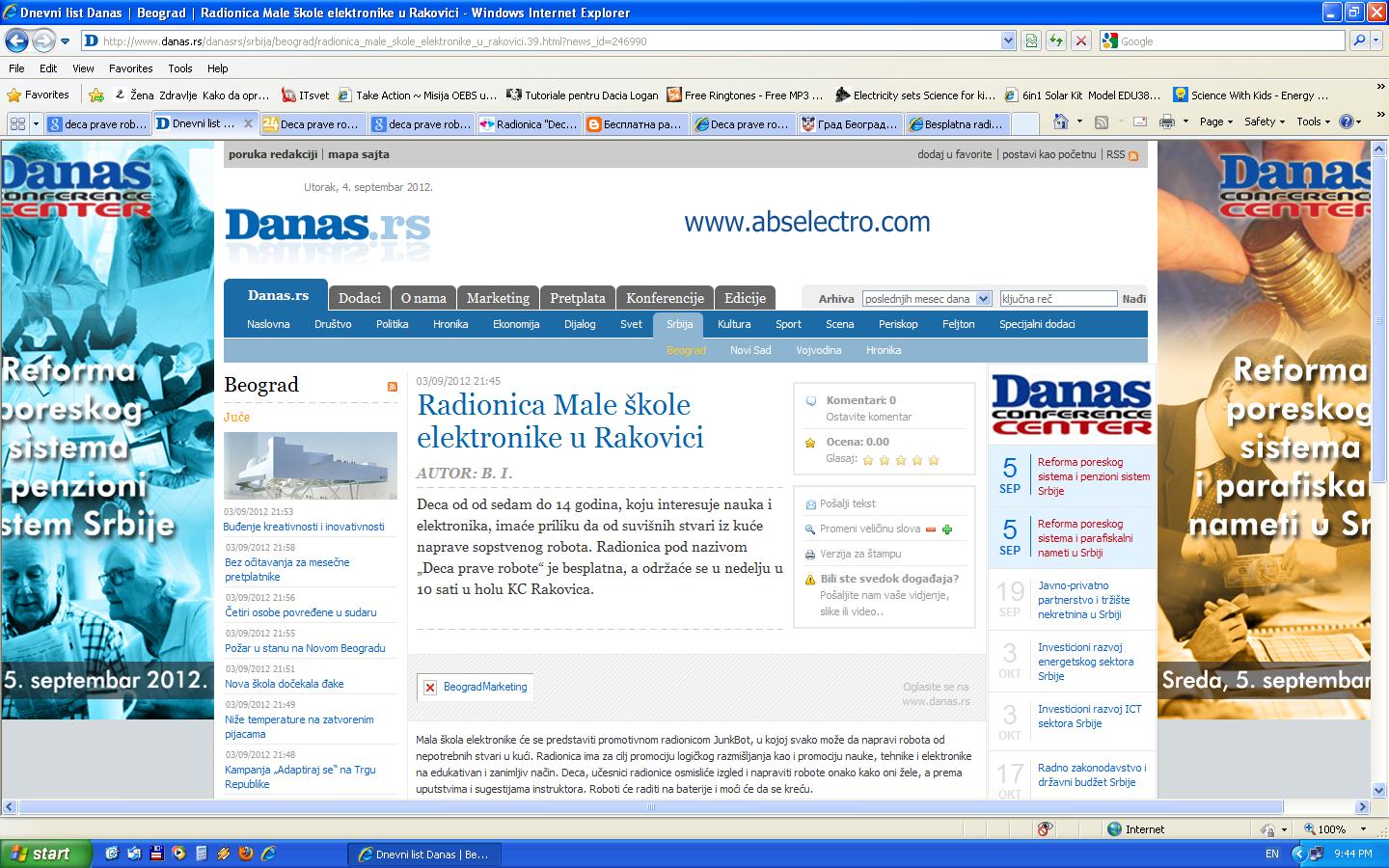Click the Start button
1389x868 pixels.
click(x=46, y=854)
